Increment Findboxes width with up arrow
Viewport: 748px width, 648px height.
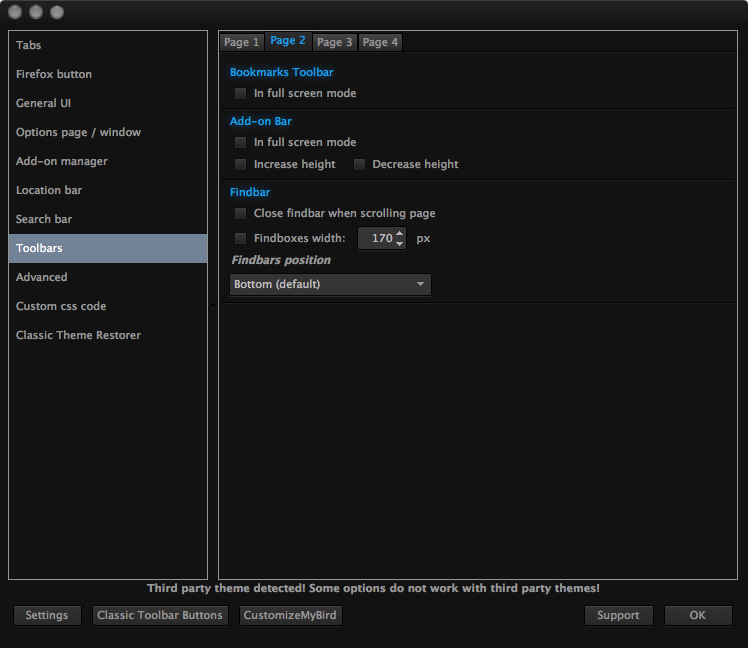(400, 233)
